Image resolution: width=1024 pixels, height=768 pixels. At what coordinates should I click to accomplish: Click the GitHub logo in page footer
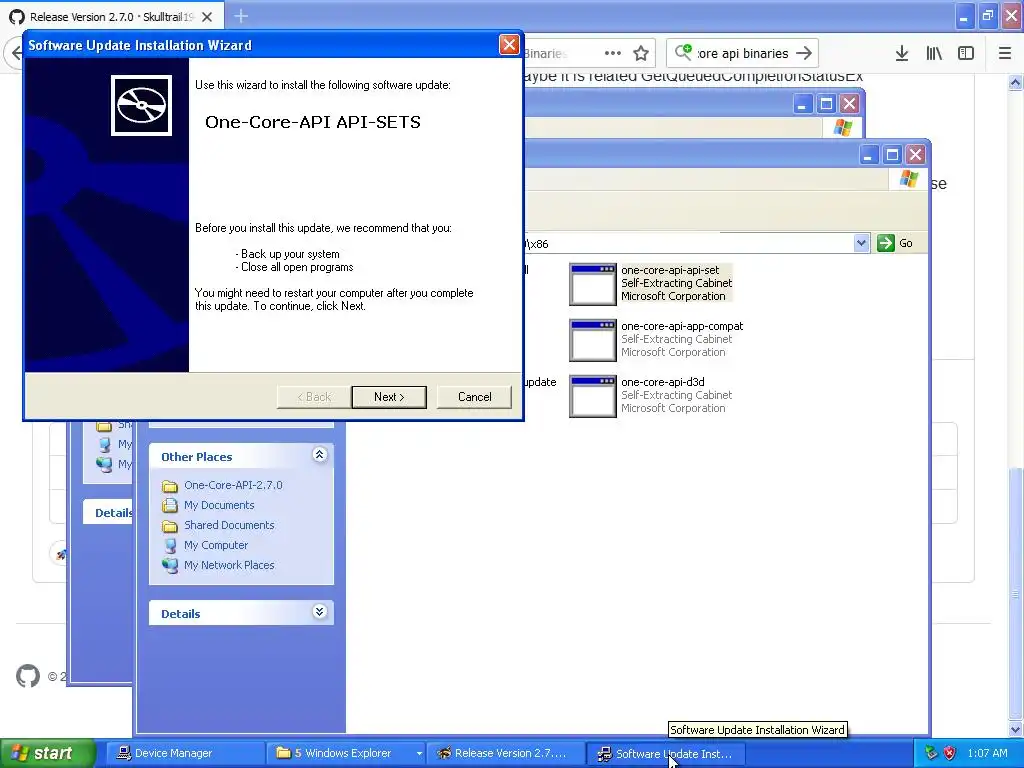point(27,676)
